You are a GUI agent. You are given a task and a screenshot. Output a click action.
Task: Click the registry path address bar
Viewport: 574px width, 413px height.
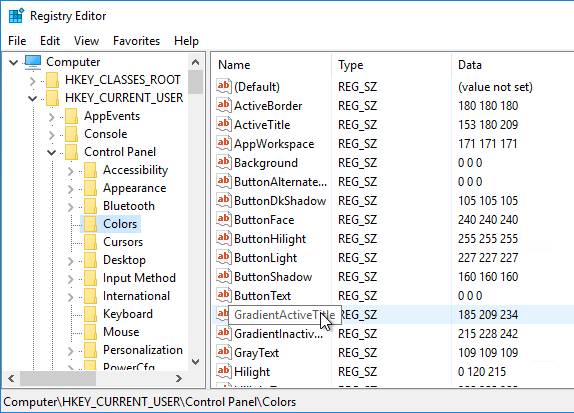(x=287, y=402)
